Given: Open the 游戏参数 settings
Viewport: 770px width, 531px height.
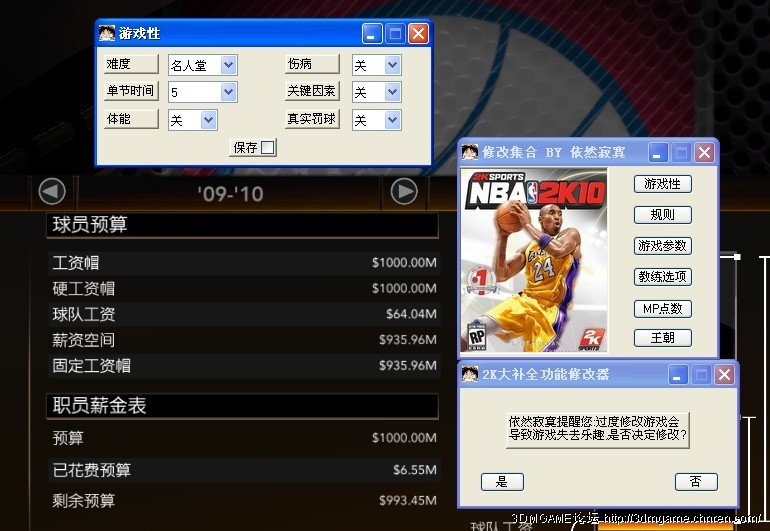Looking at the screenshot, I should pyautogui.click(x=662, y=246).
